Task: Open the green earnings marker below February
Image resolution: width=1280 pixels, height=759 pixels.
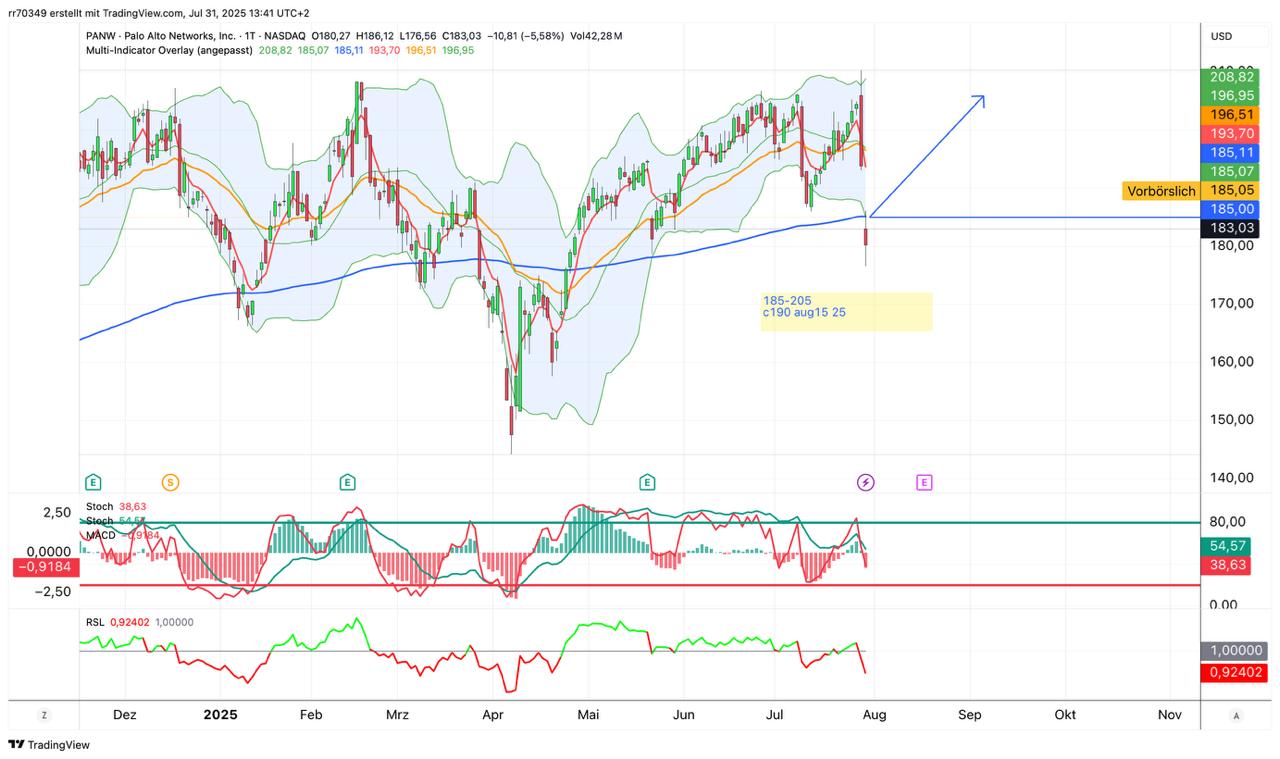Action: (x=347, y=483)
